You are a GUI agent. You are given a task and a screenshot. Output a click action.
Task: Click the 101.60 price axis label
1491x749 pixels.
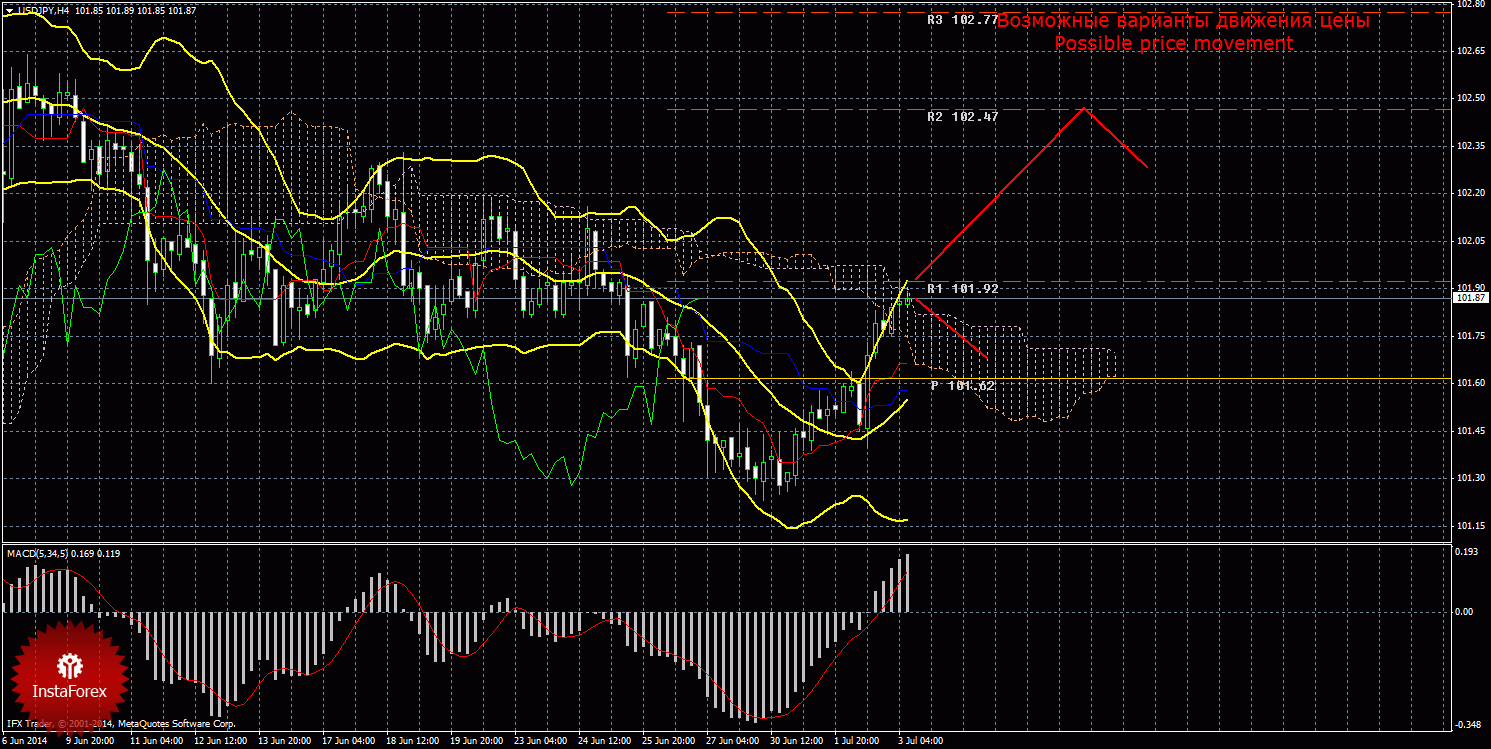[x=1469, y=383]
